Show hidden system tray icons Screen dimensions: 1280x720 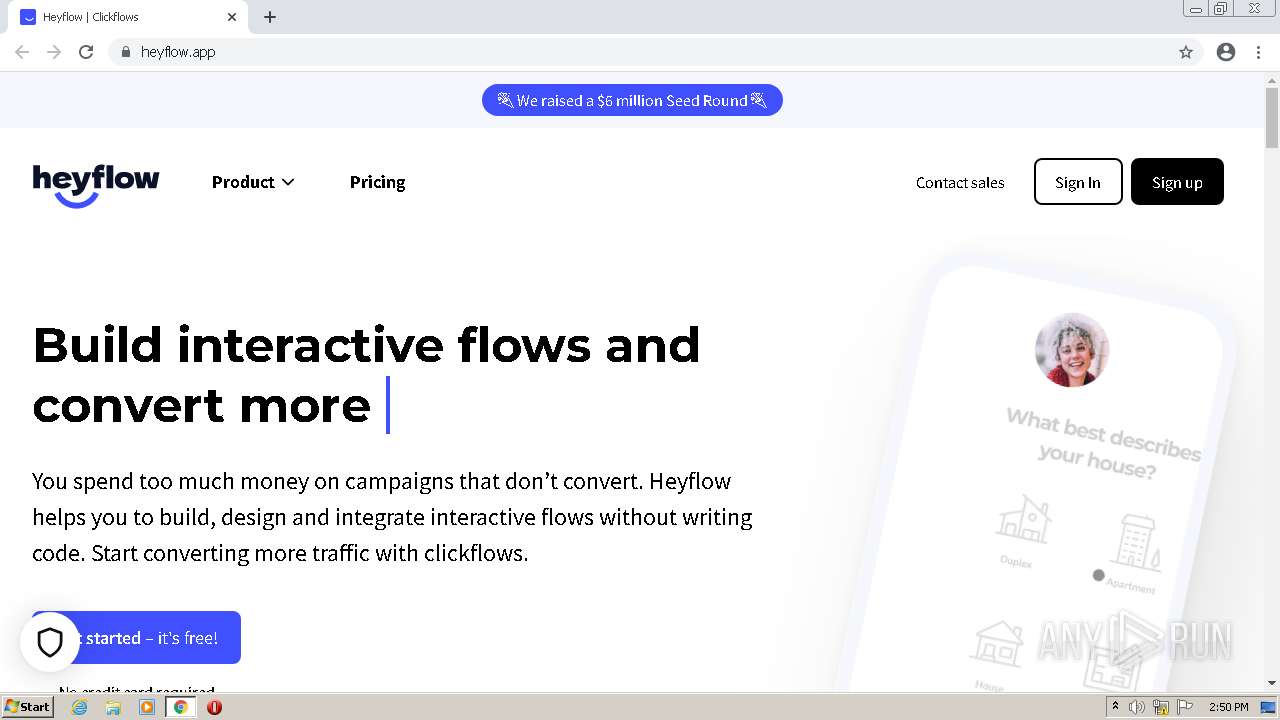tap(1115, 706)
